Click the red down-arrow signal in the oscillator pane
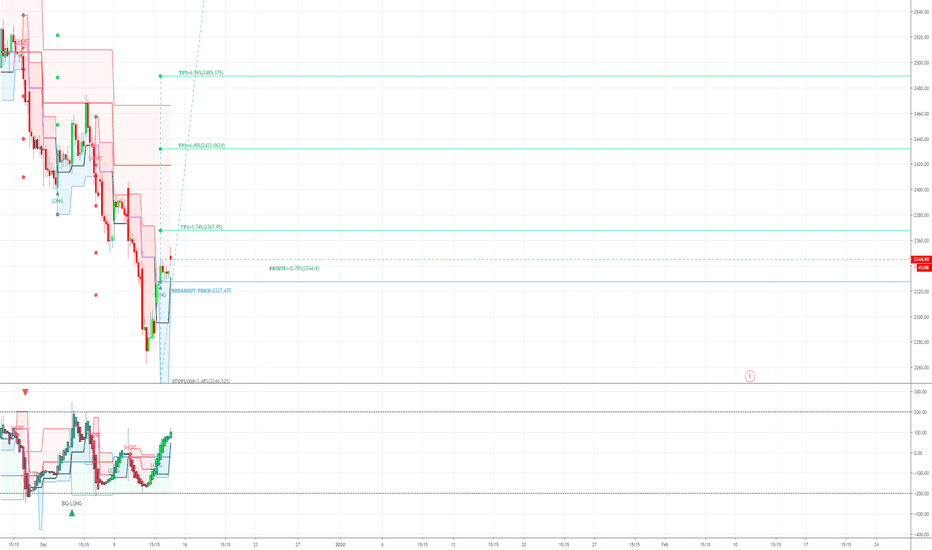The height and width of the screenshot is (550, 932). click(25, 392)
